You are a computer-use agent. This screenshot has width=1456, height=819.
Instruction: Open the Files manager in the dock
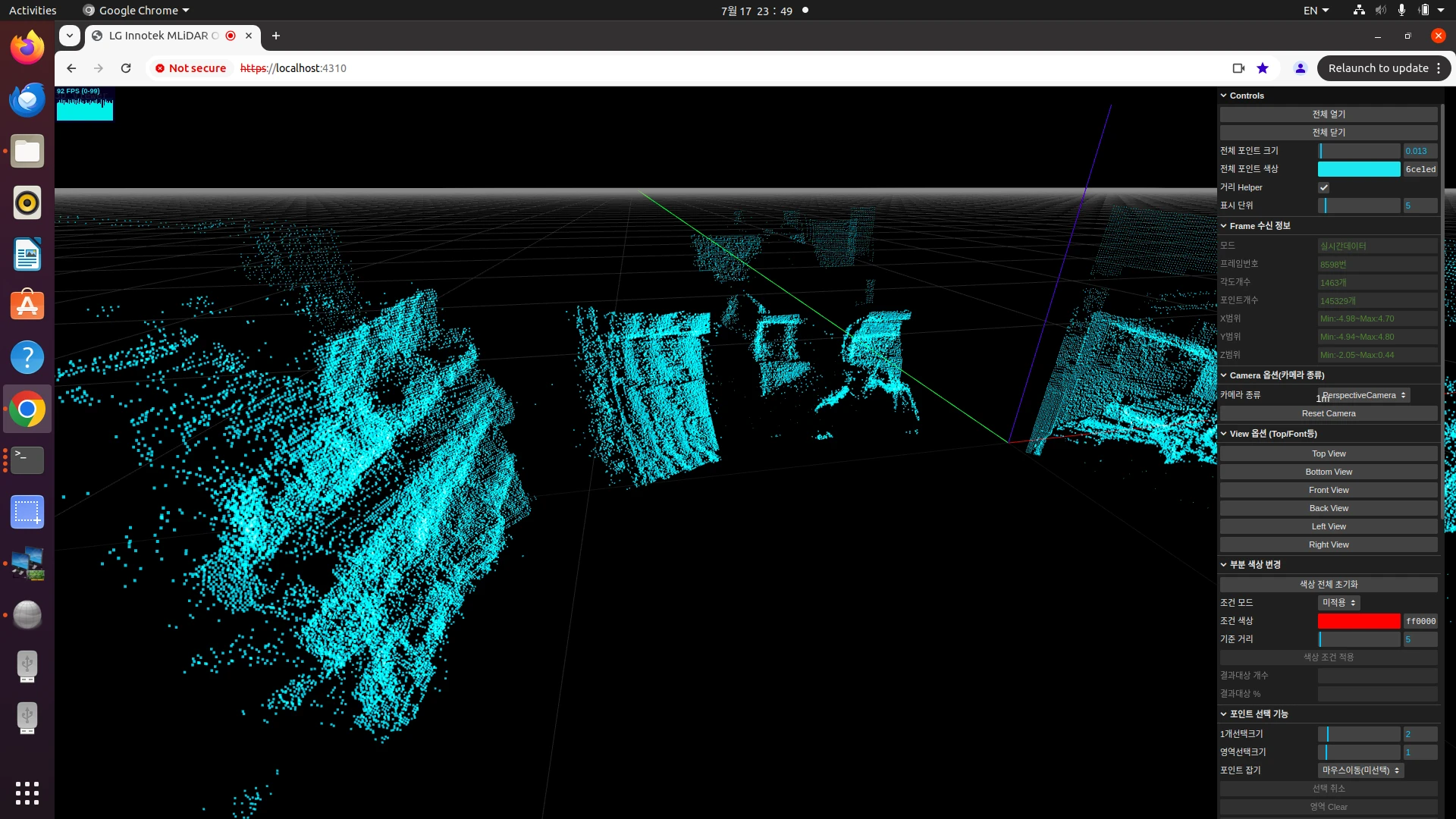tap(27, 151)
